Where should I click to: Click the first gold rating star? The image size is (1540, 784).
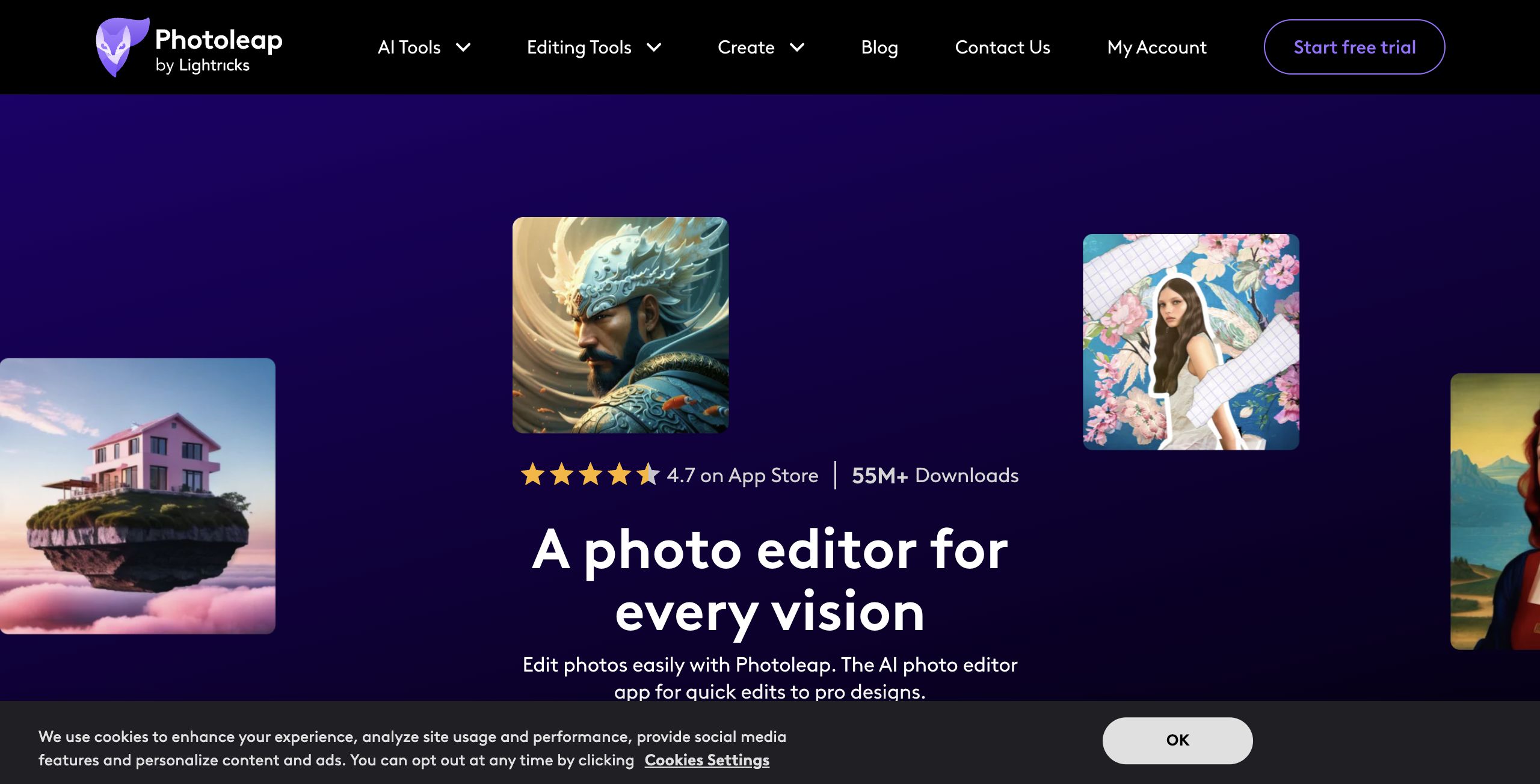point(533,474)
